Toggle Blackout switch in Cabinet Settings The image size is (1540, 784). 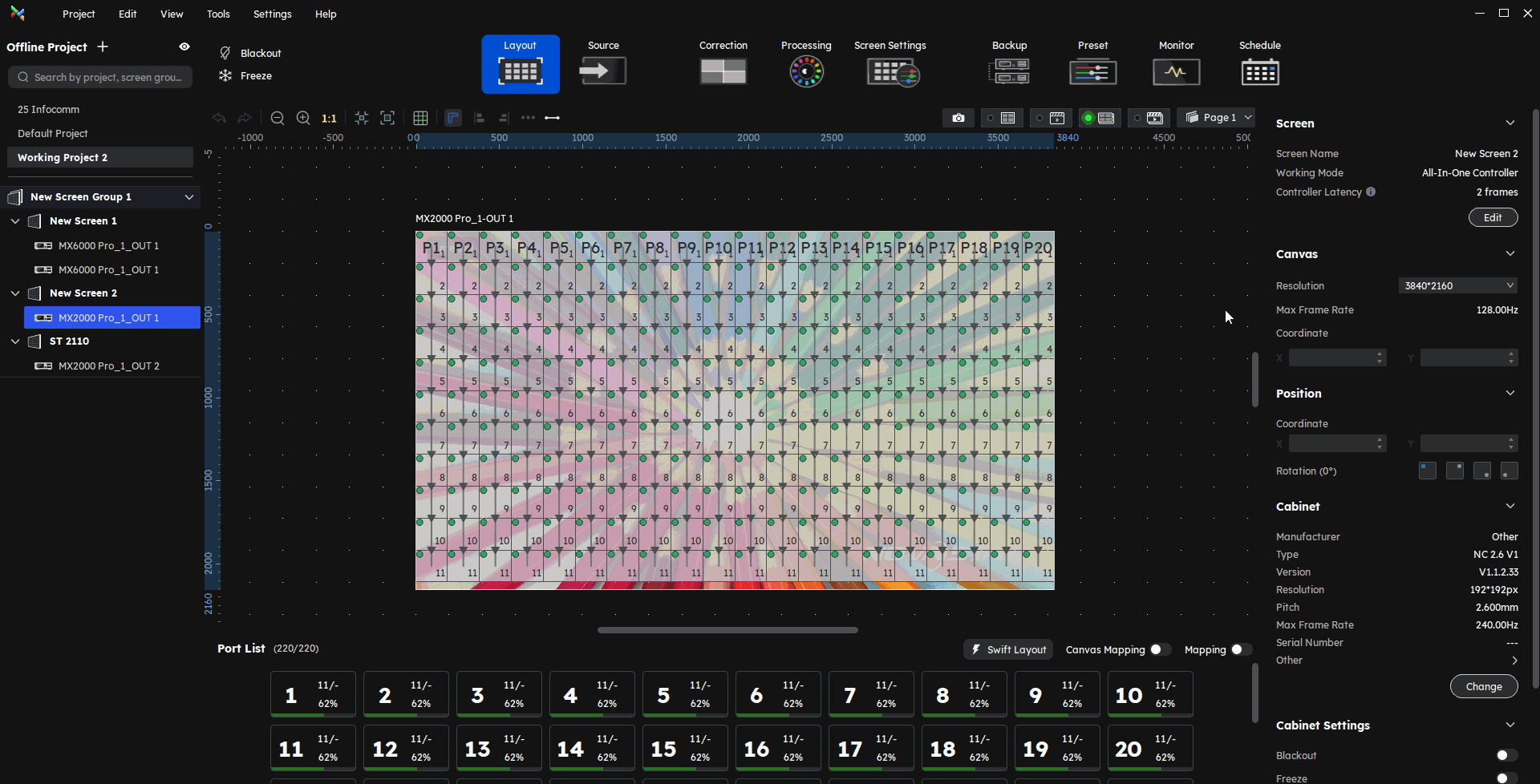(x=1506, y=755)
